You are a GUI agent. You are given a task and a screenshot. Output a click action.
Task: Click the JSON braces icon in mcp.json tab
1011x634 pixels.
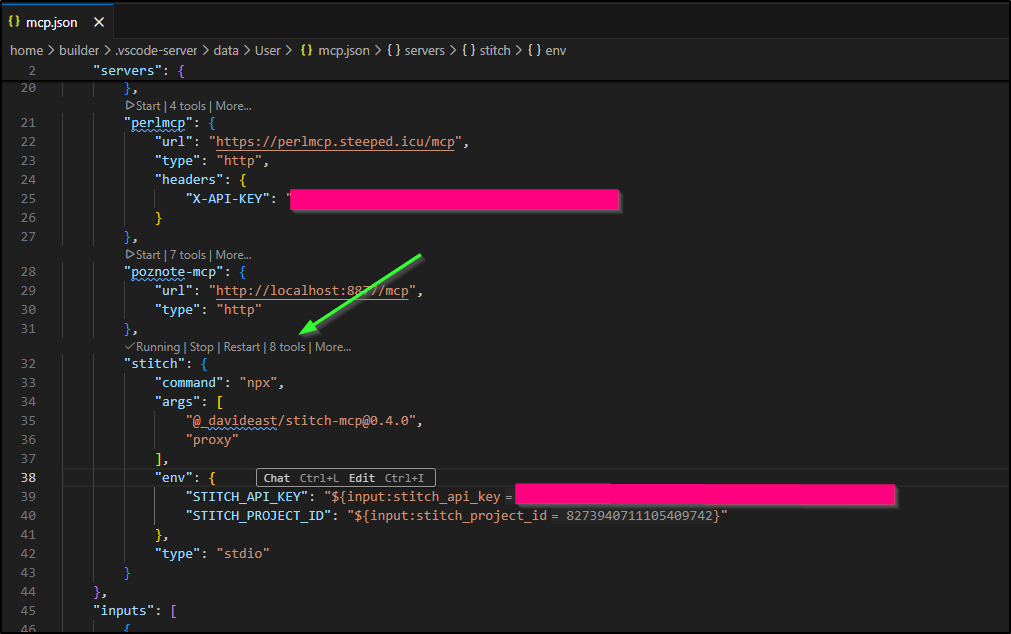14,22
